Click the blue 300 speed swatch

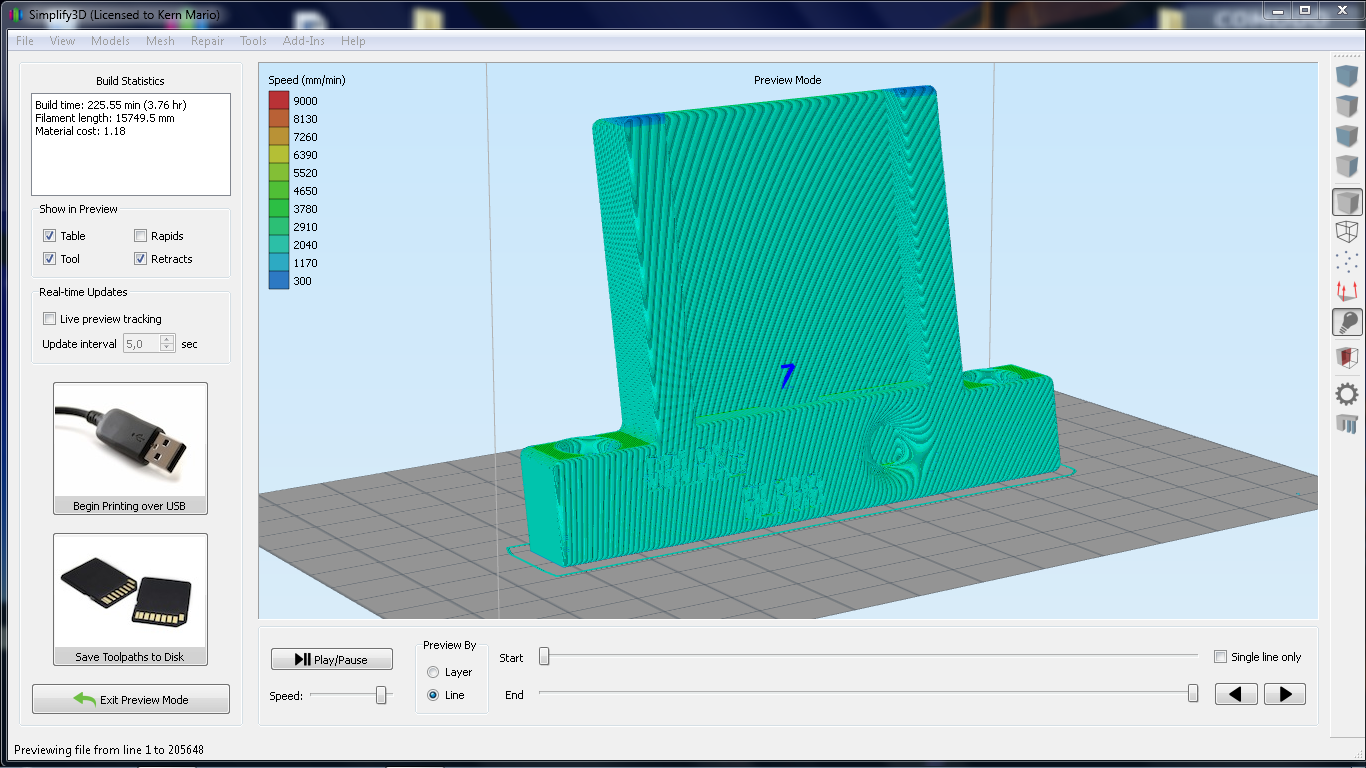pos(279,281)
